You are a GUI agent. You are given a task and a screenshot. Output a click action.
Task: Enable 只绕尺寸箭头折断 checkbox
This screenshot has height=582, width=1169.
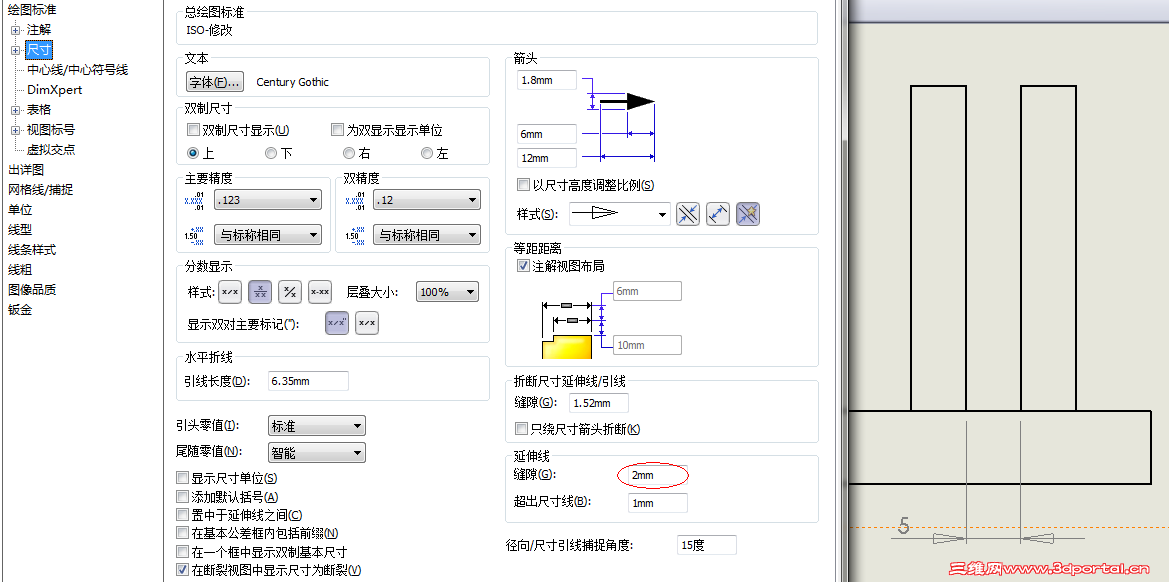[x=522, y=429]
